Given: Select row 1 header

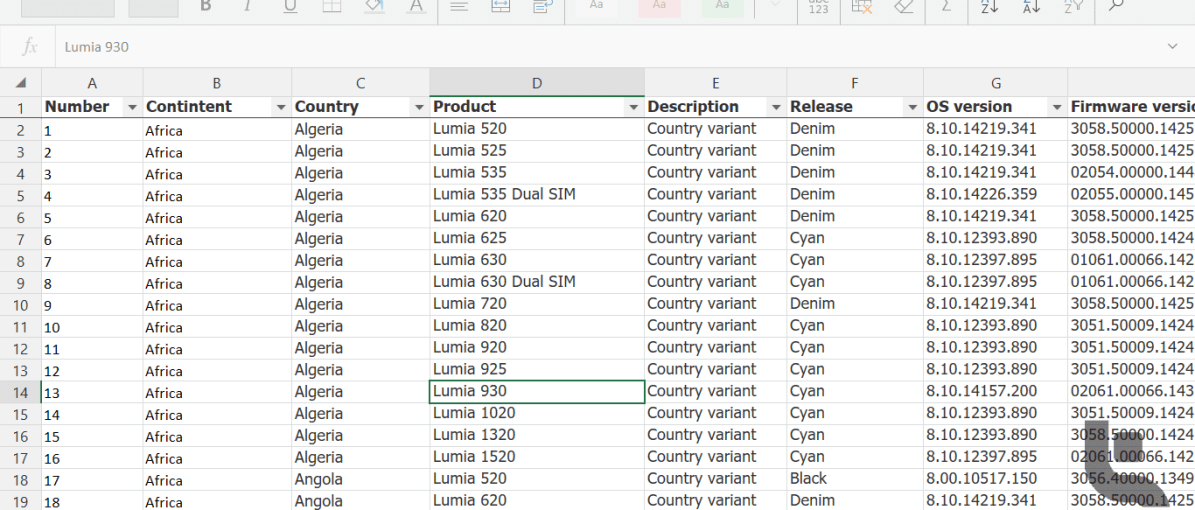Looking at the screenshot, I should click(x=21, y=107).
